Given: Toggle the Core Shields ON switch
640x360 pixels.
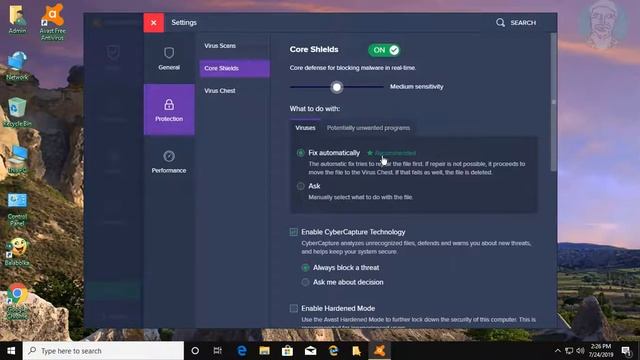Looking at the screenshot, I should 384,50.
